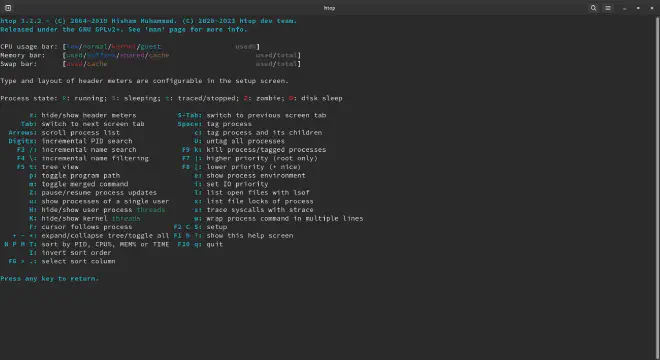Image resolution: width=660 pixels, height=360 pixels.
Task: Click 'kernel' in the CPU usage bar legend
Action: click(x=124, y=46)
